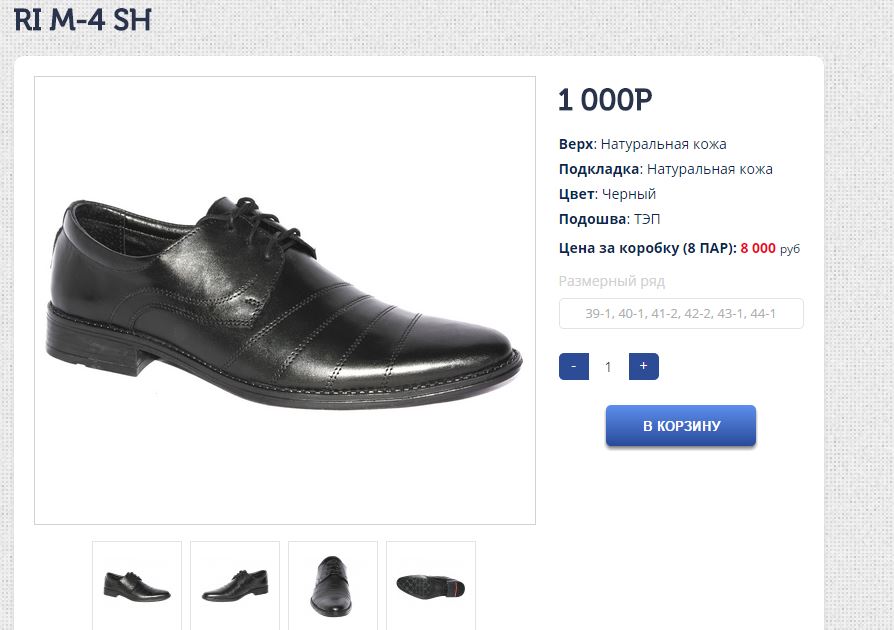Click the quantity input field

pos(608,367)
